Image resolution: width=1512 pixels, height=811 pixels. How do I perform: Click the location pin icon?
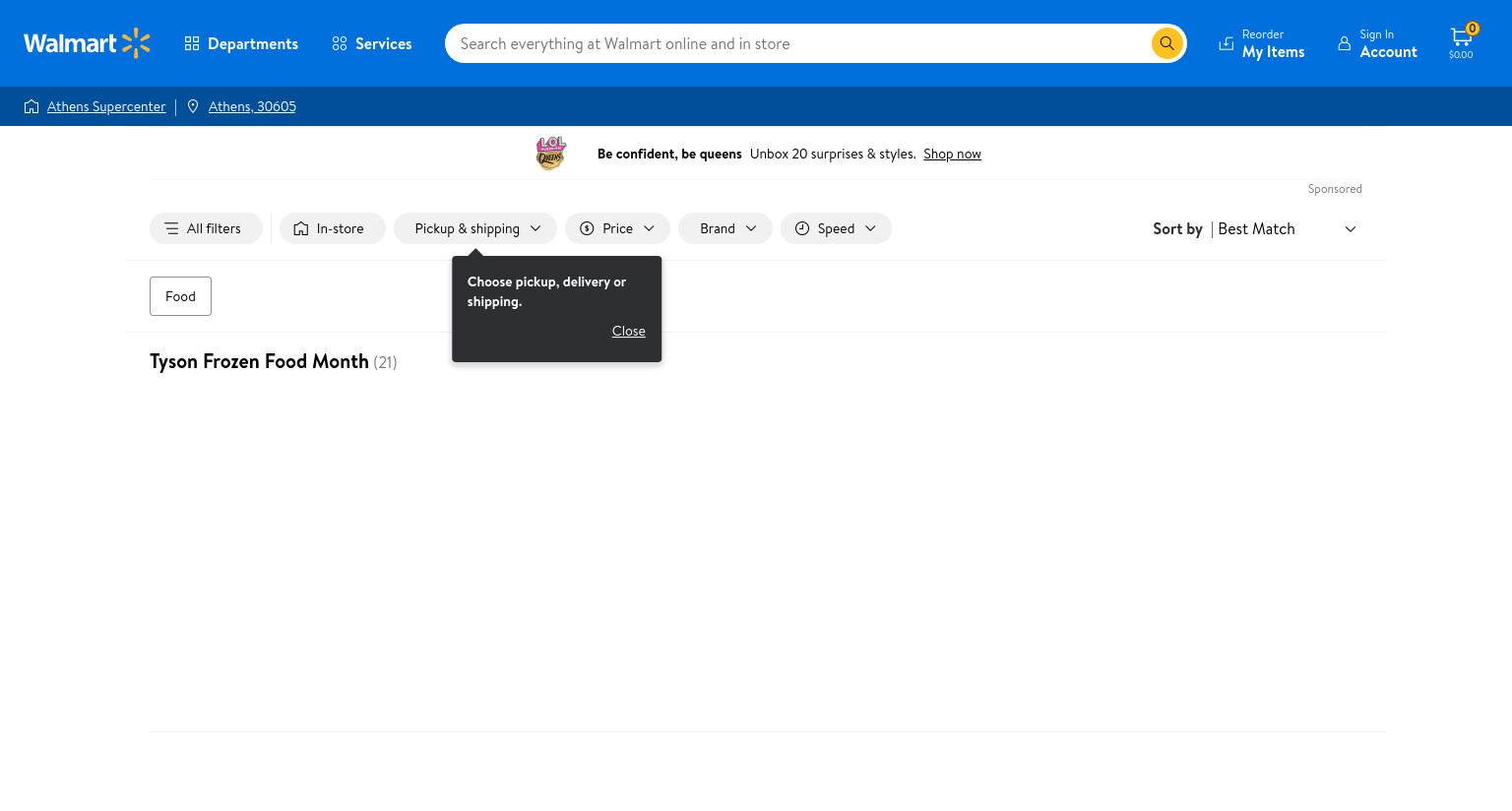193,106
